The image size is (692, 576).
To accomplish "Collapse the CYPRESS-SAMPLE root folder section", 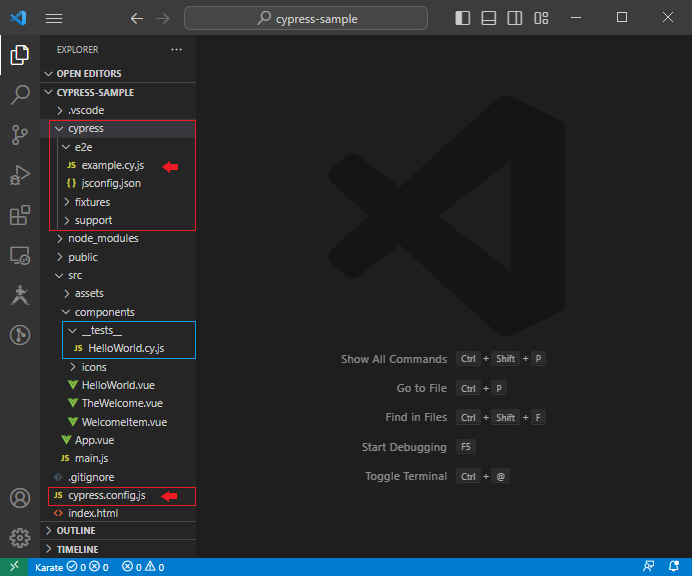I will tap(118, 92).
